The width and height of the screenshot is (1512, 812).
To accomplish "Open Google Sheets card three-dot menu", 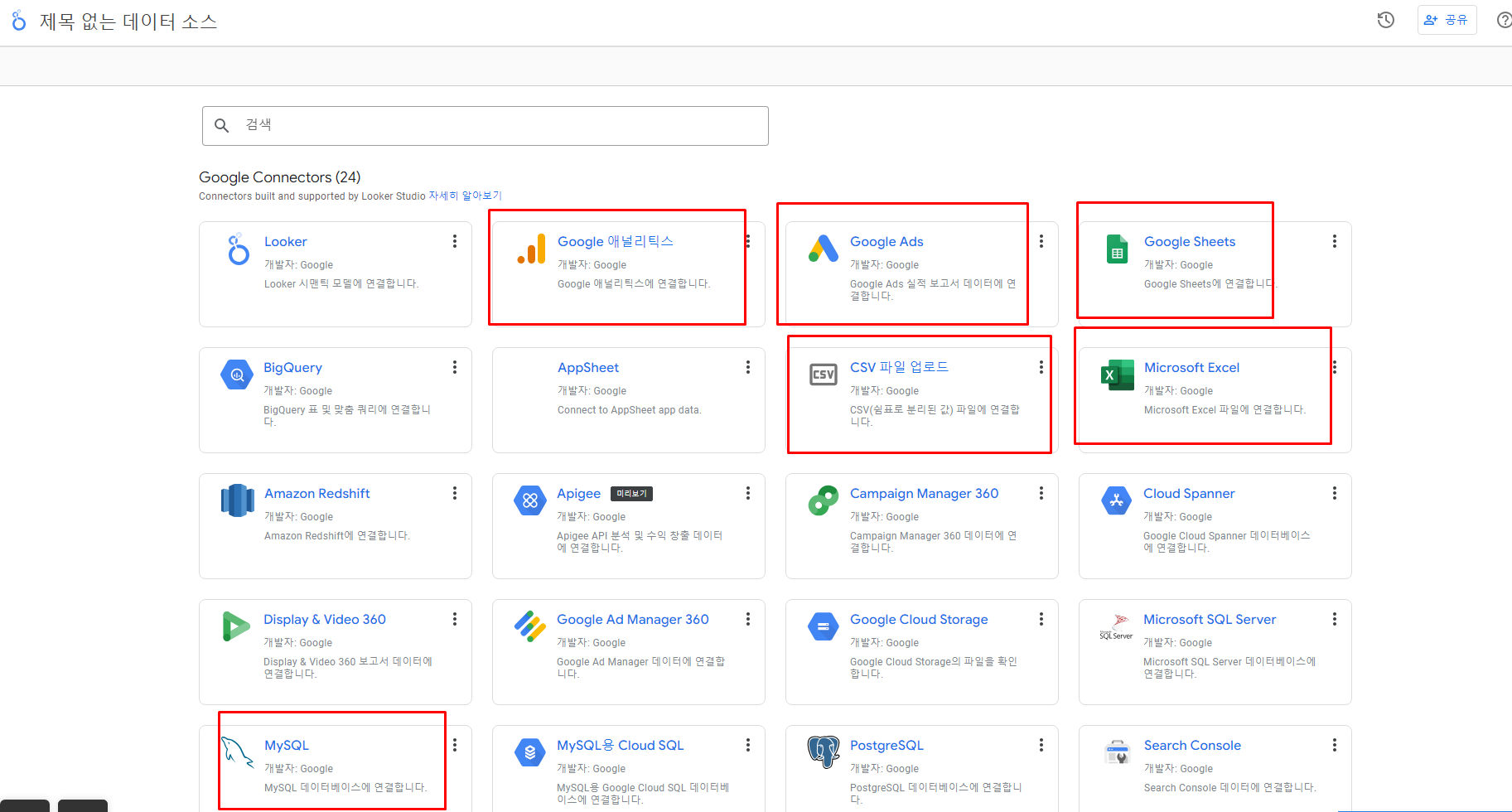I will [x=1335, y=241].
